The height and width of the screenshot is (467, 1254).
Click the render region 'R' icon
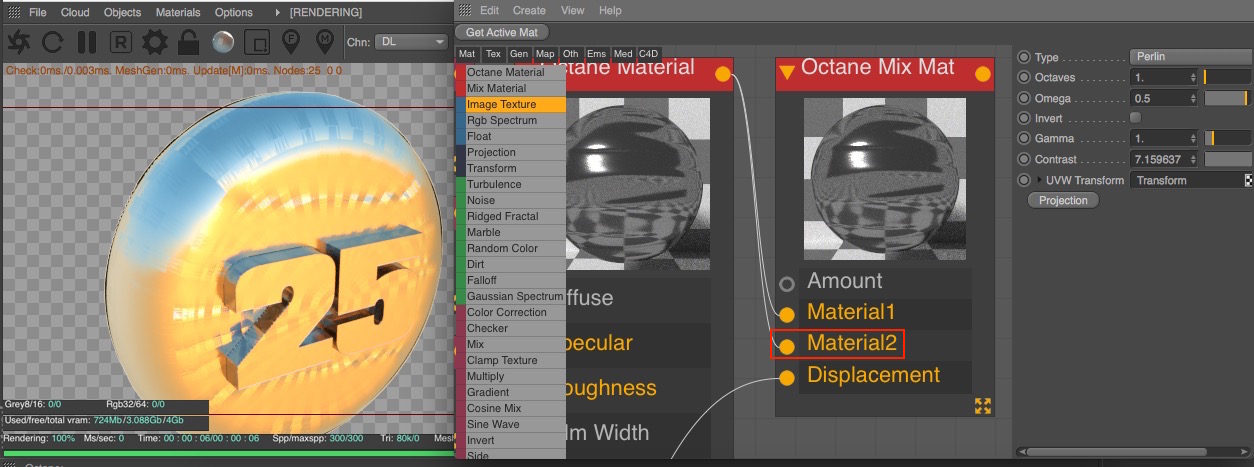(x=121, y=43)
